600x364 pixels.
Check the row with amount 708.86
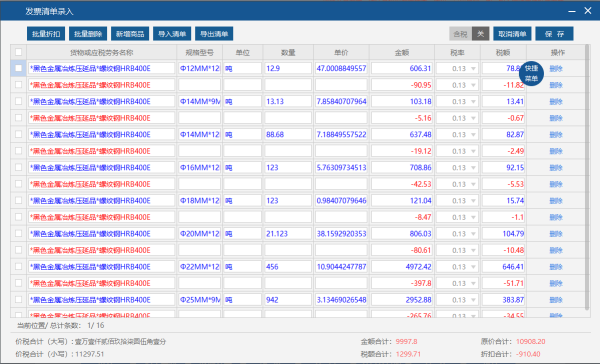point(18,167)
